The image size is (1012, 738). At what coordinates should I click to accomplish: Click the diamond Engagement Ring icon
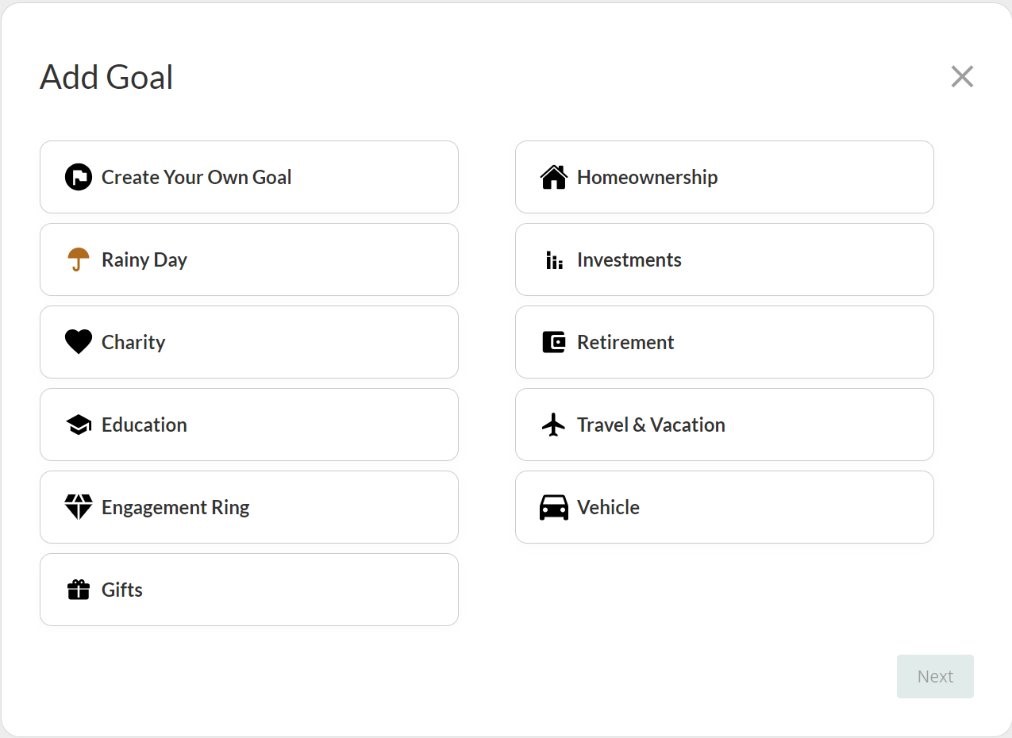(78, 507)
